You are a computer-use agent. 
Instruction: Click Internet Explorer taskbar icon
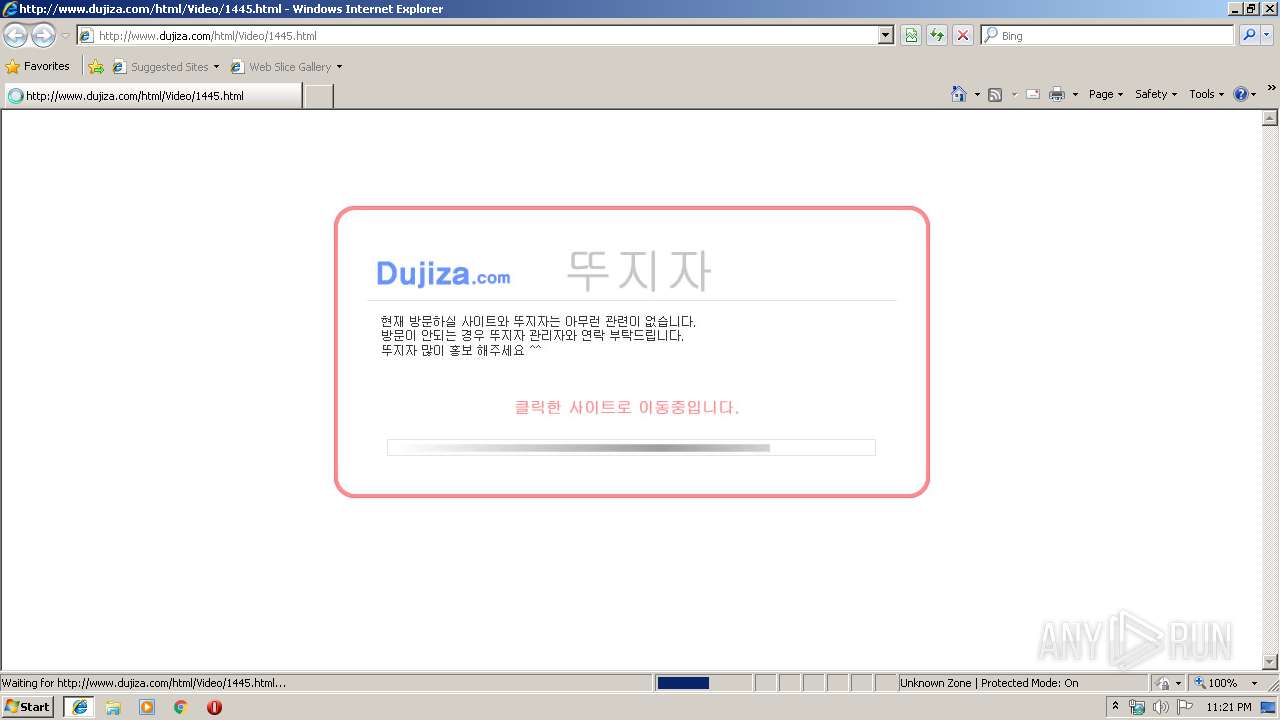point(80,707)
